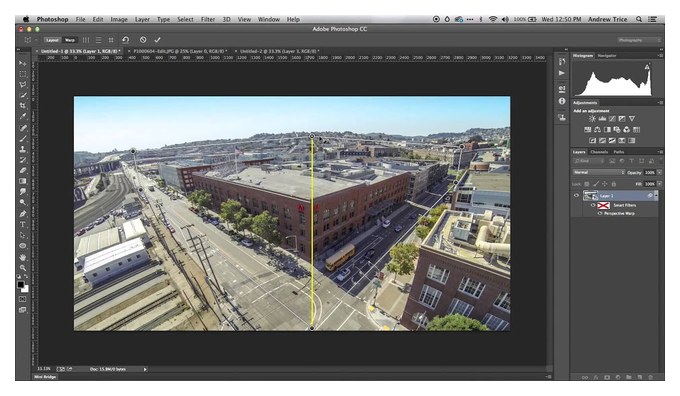
Task: Select the Polygonal Lasso tool
Action: tap(23, 85)
